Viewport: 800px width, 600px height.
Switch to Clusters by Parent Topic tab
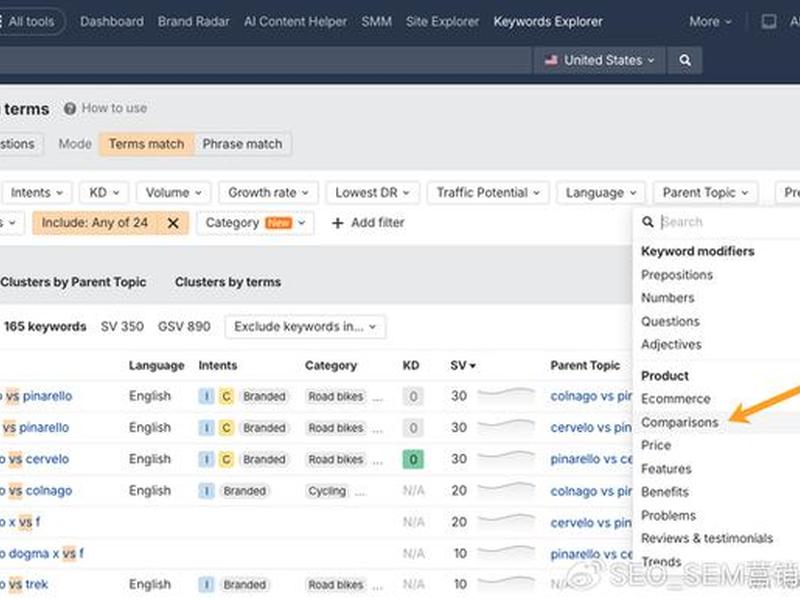(73, 282)
